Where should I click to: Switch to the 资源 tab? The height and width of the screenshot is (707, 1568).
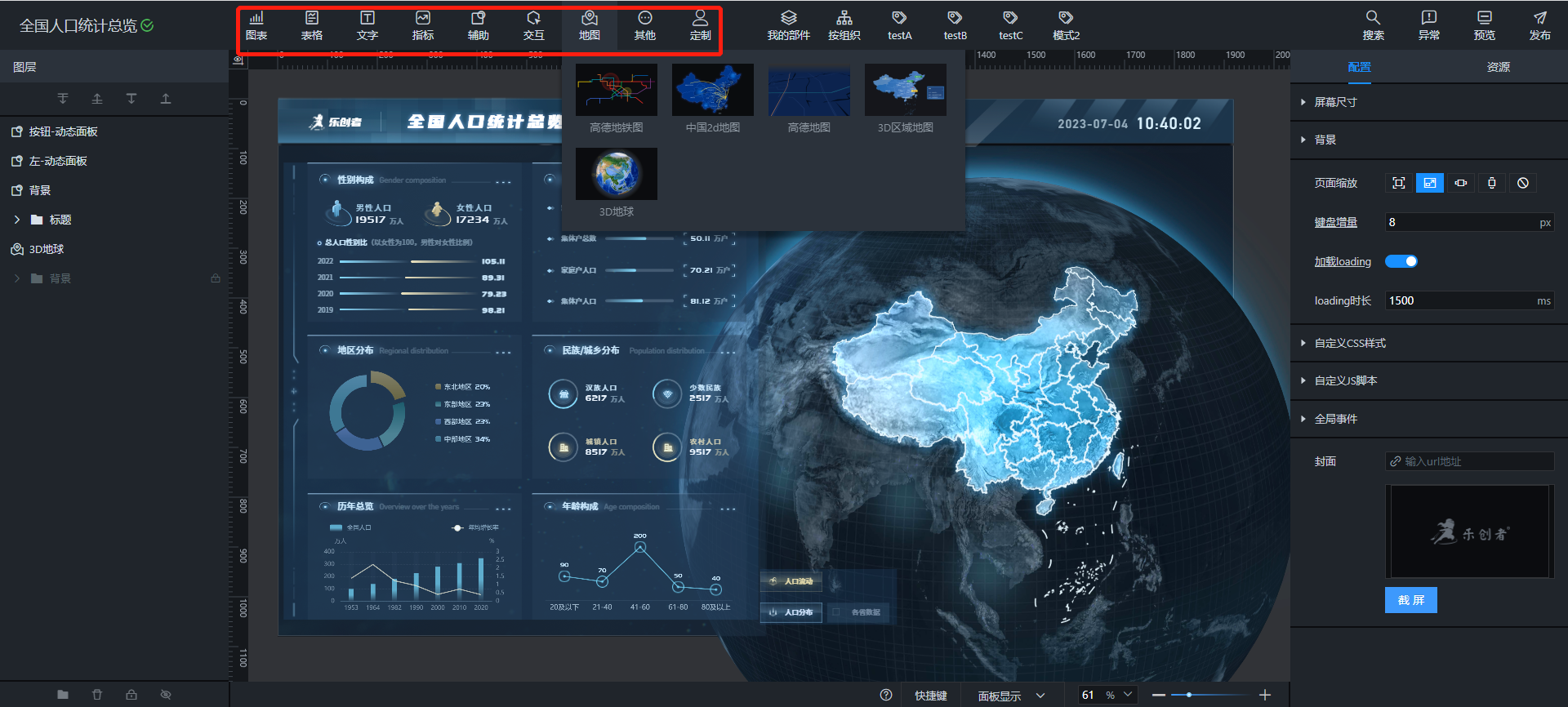tap(1498, 67)
